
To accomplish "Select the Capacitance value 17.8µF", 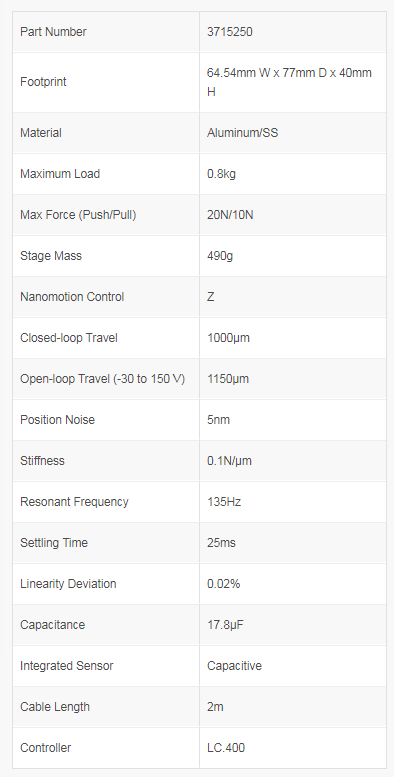I will coord(225,625).
